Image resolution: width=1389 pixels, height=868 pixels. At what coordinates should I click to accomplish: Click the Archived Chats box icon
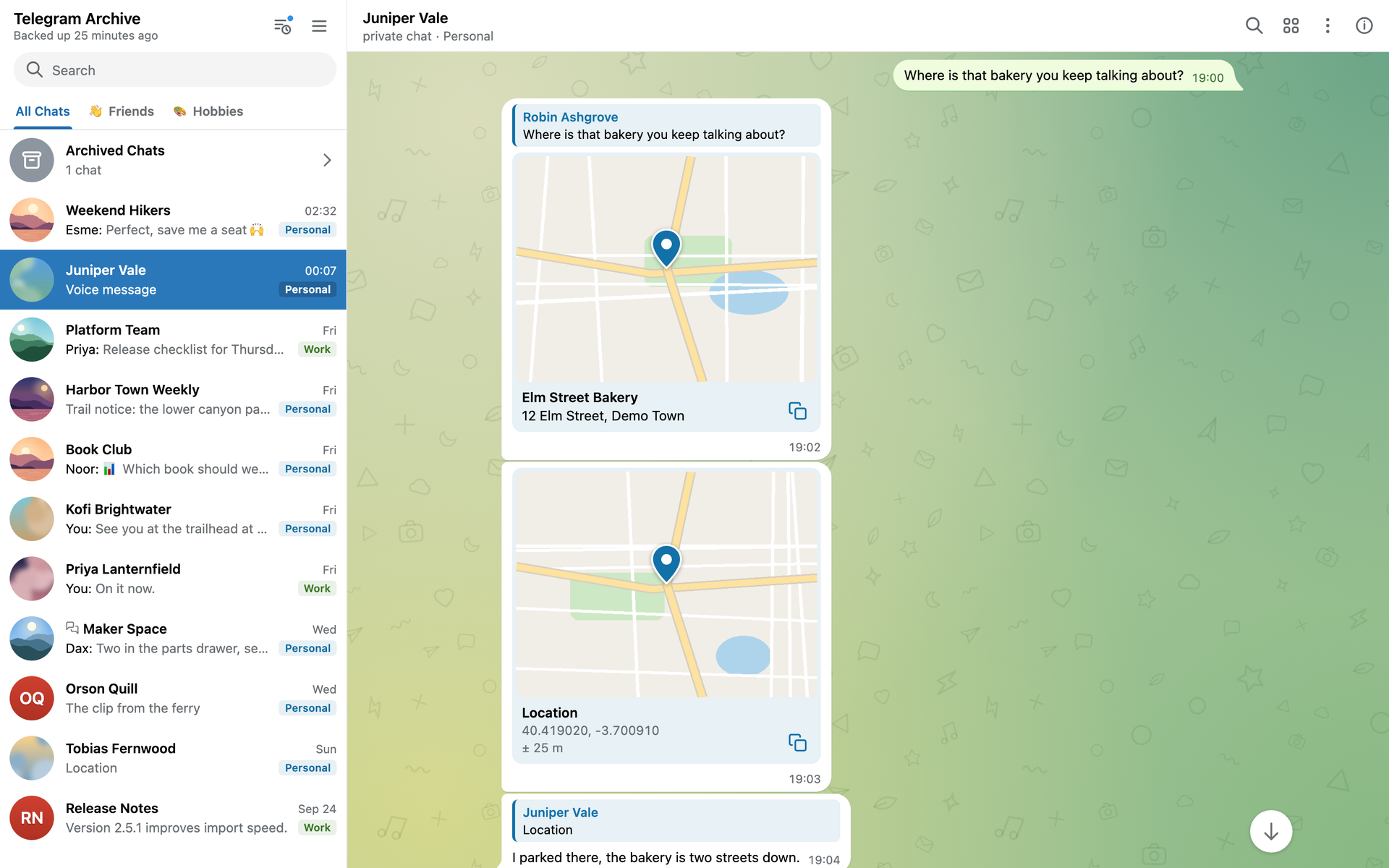tap(32, 160)
